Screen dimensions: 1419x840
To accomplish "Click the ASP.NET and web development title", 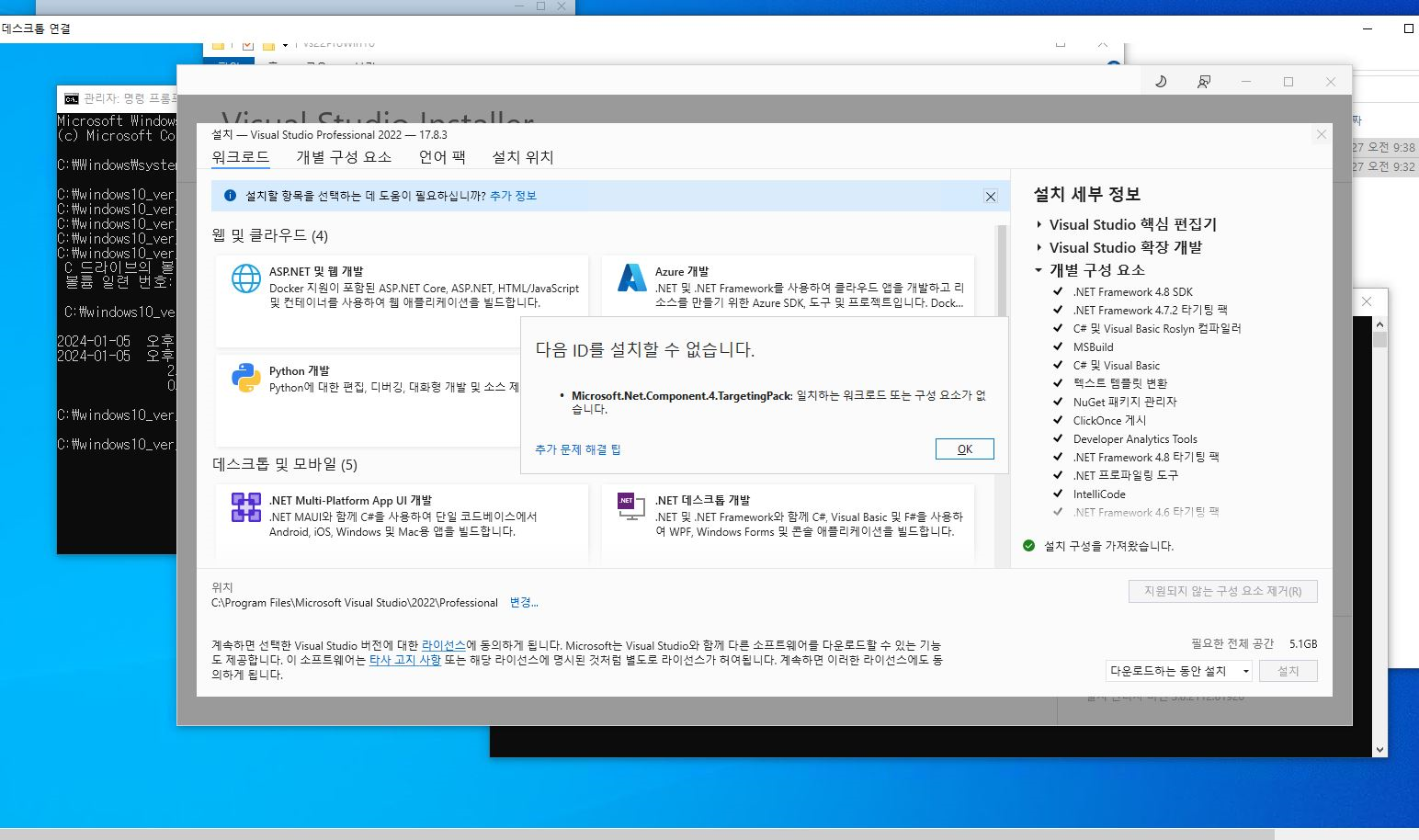I will [x=316, y=272].
